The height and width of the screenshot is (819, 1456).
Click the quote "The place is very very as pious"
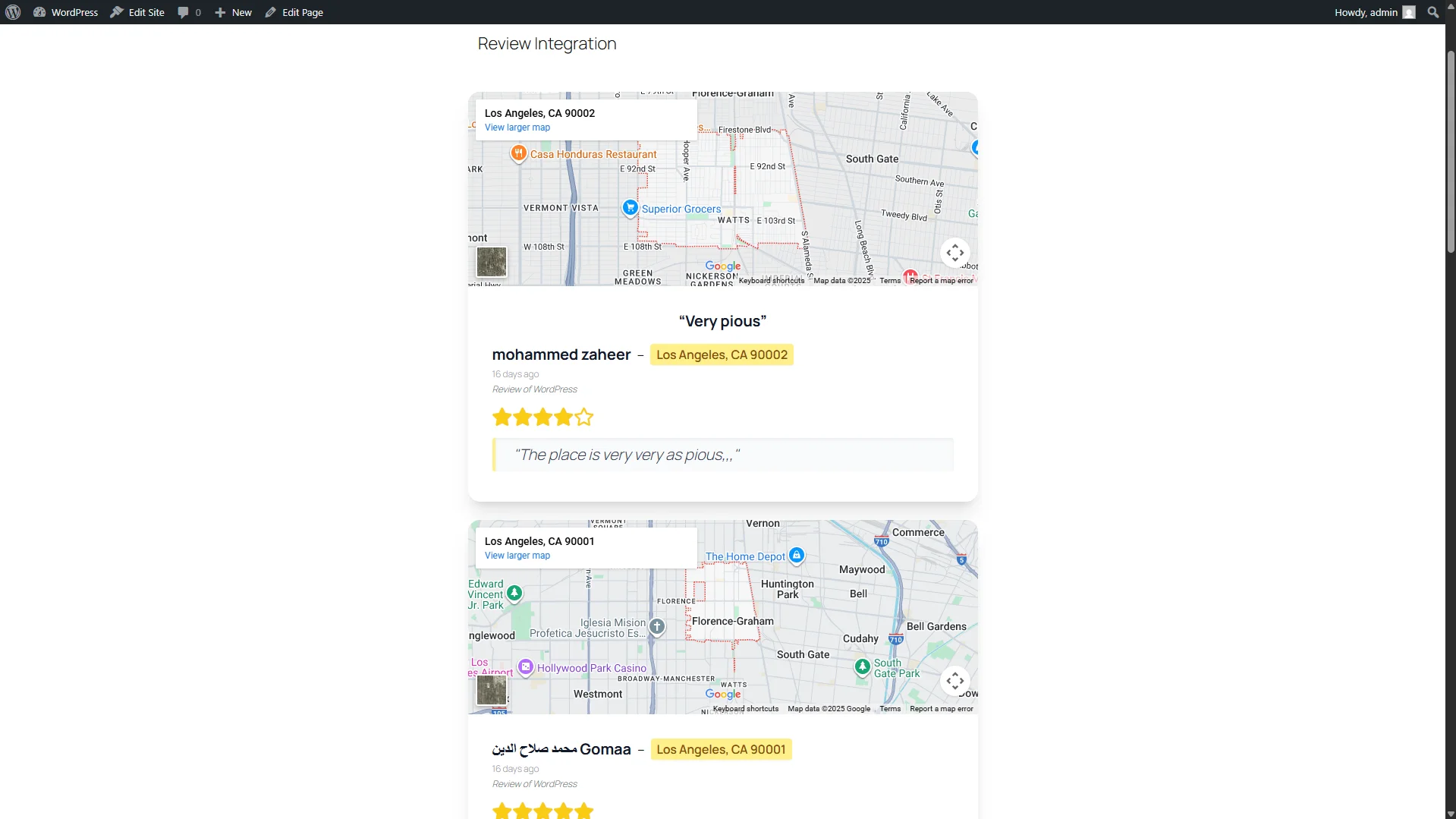point(627,455)
